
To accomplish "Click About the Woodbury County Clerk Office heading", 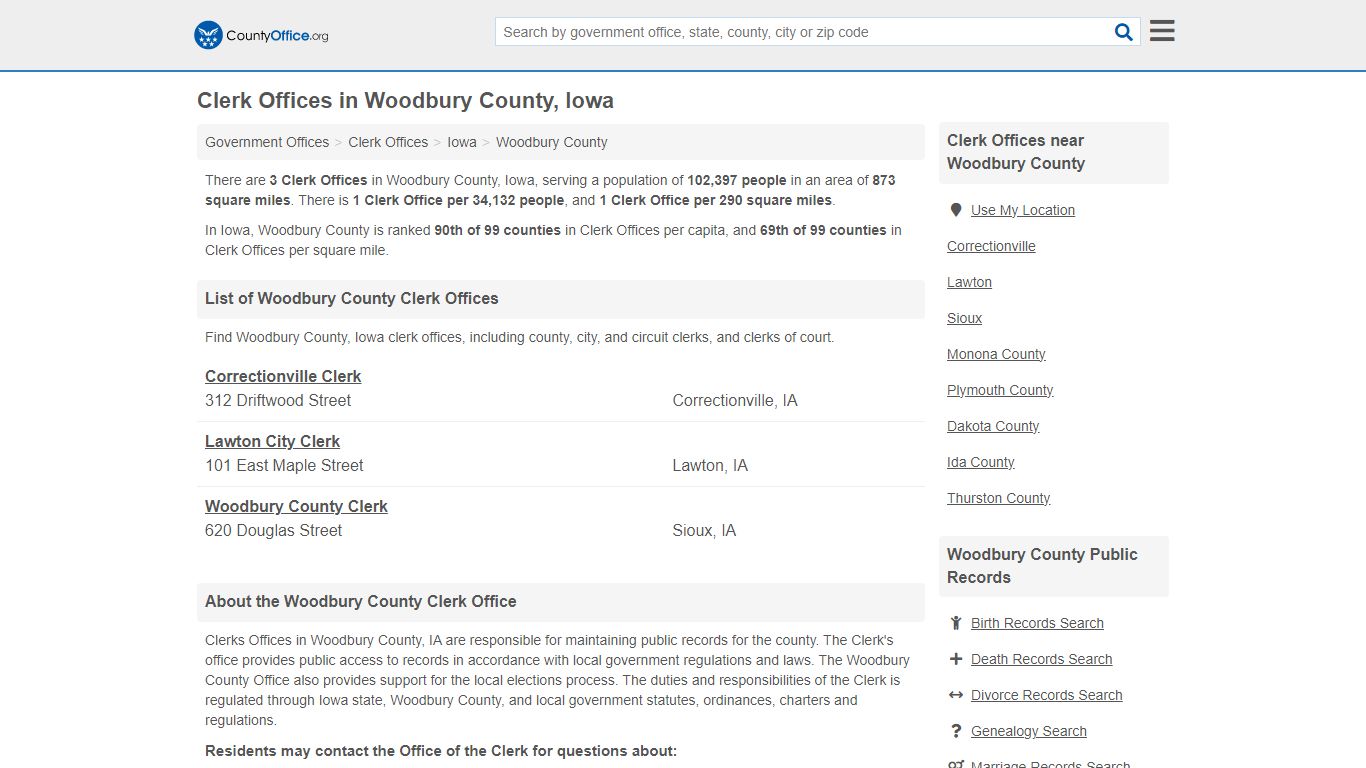I will coord(360,601).
